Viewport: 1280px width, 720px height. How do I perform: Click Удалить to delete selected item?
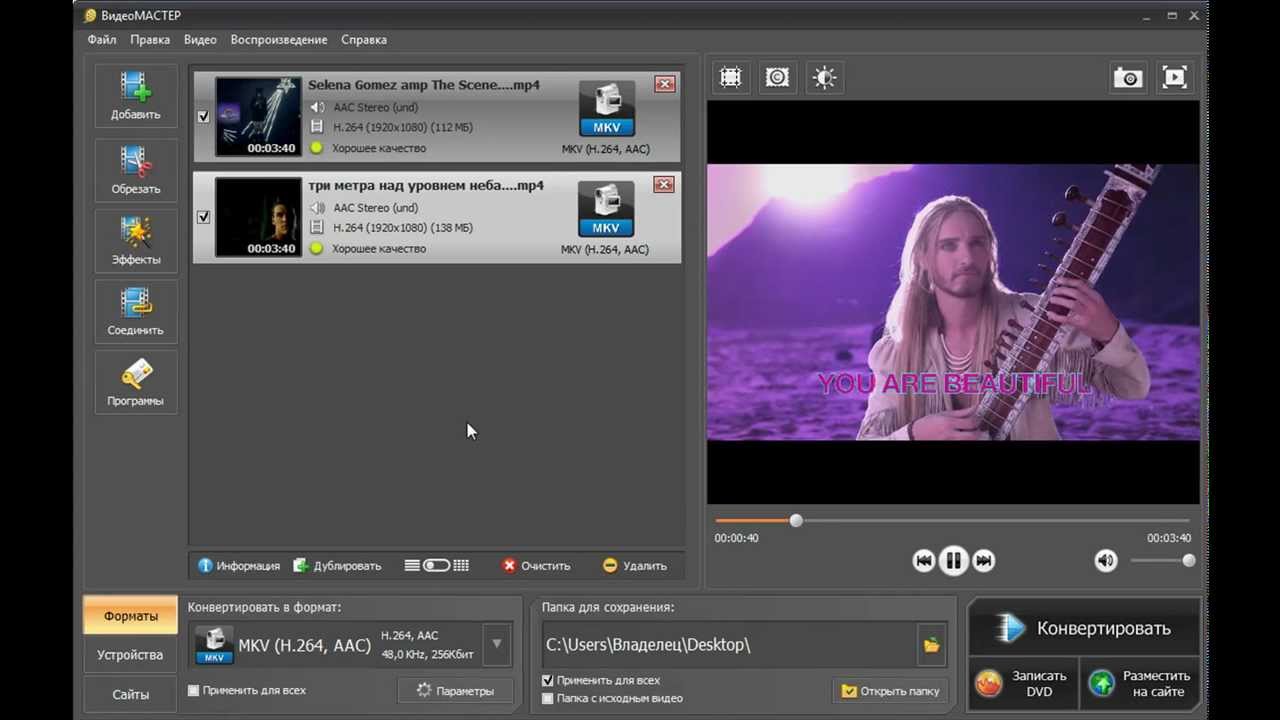pyautogui.click(x=635, y=565)
